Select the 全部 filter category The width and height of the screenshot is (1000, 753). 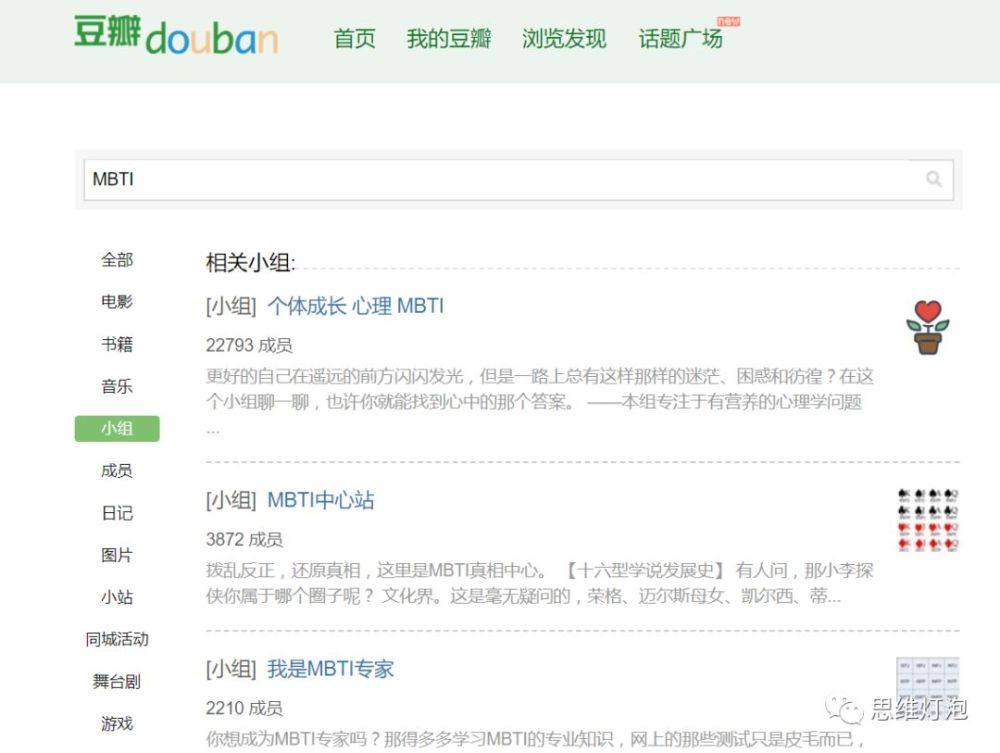pos(117,260)
